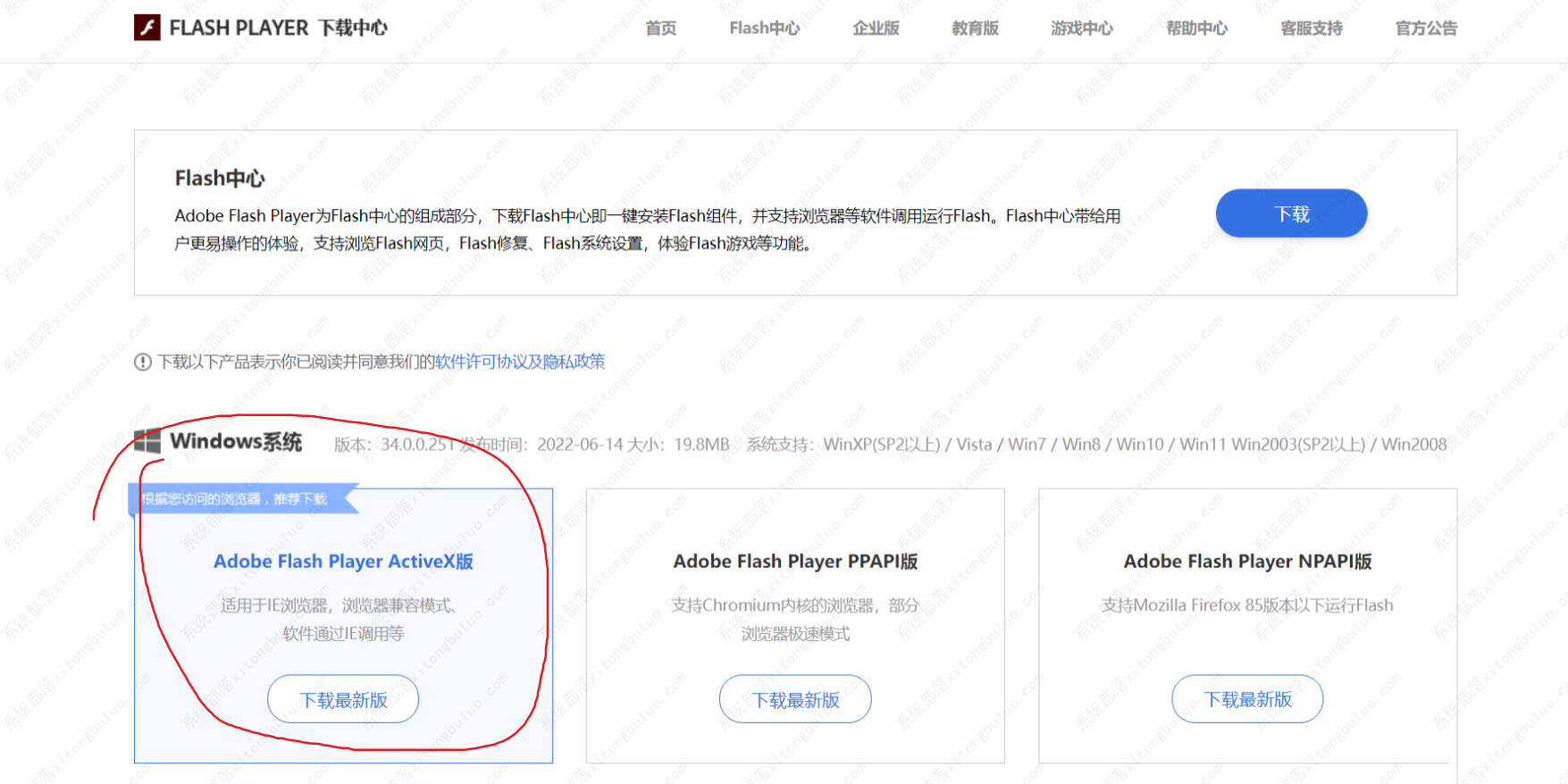Click 下载最新版 under PPAPI版
The width and height of the screenshot is (1568, 784).
pos(795,699)
